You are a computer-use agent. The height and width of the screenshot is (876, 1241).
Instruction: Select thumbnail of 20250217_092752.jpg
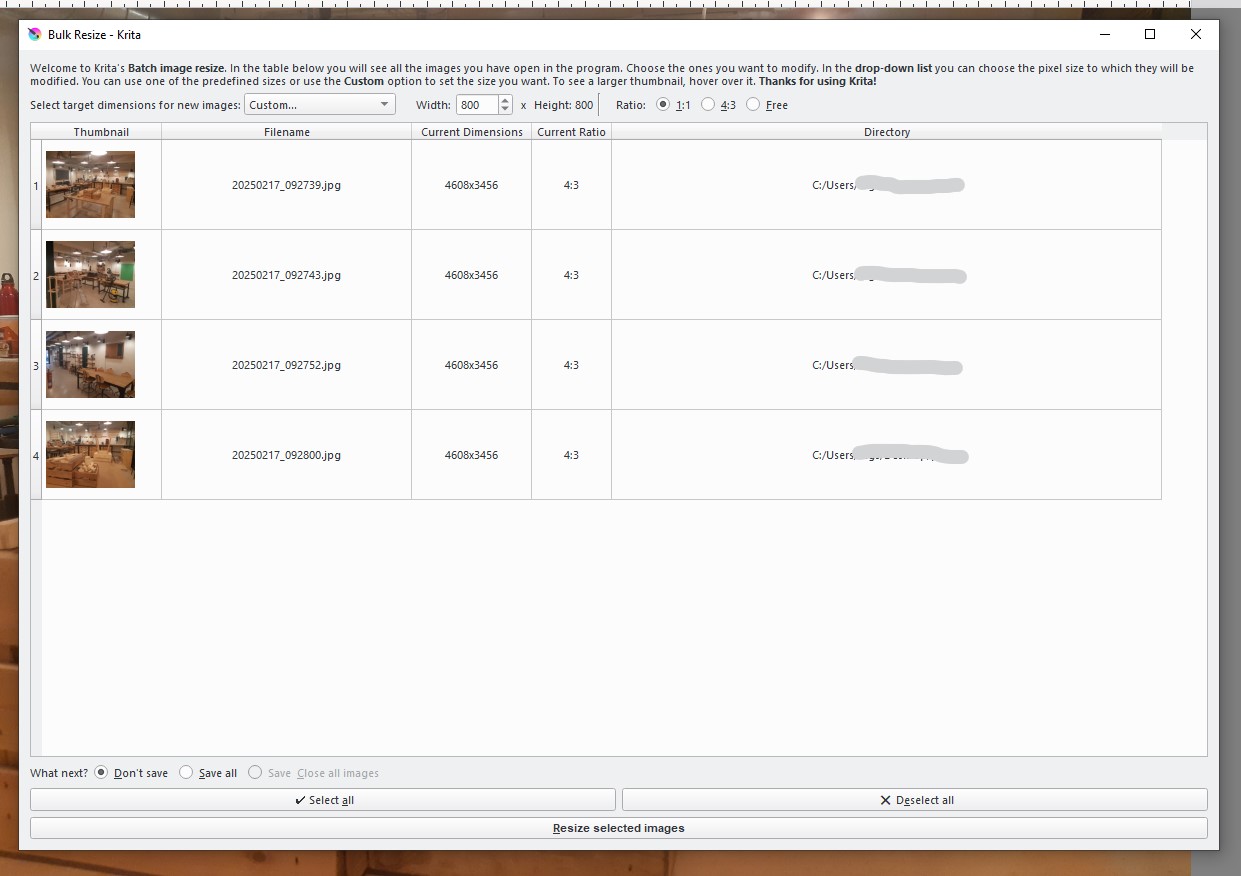[90, 365]
